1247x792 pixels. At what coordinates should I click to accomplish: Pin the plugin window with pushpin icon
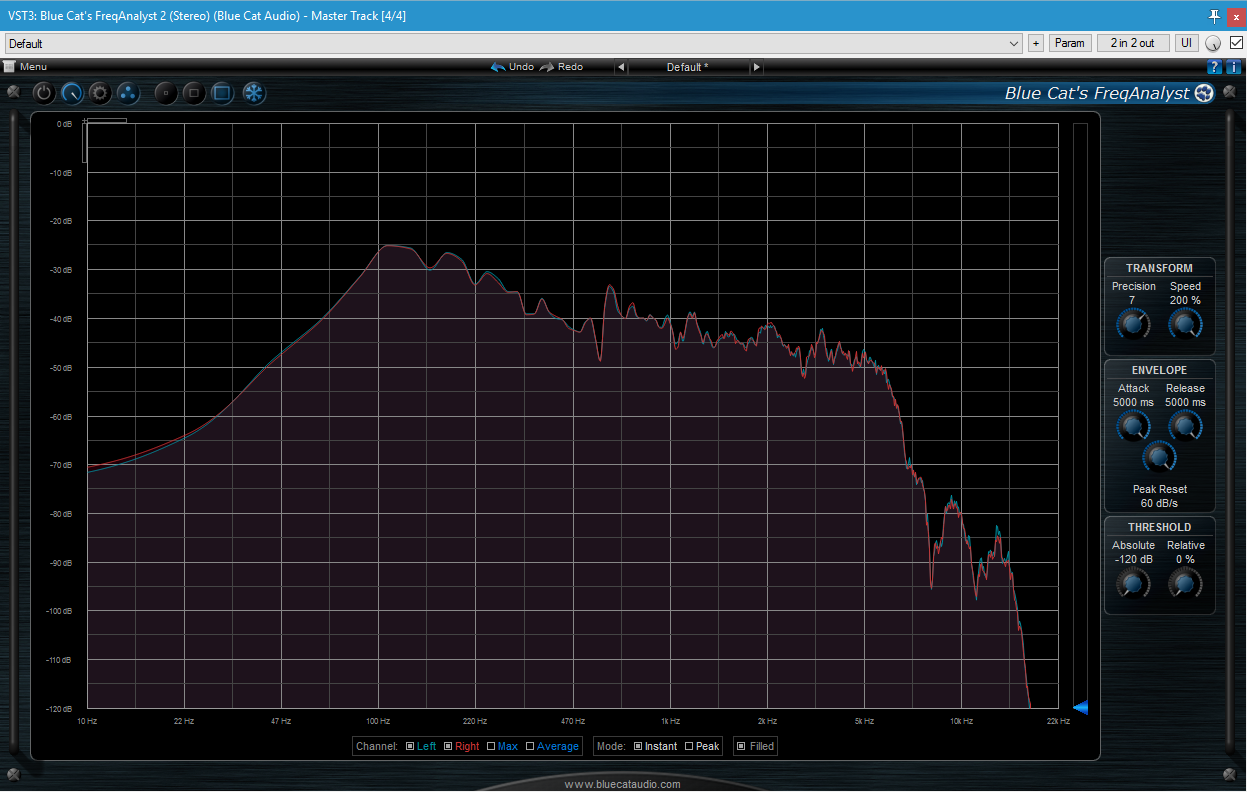[x=1215, y=16]
